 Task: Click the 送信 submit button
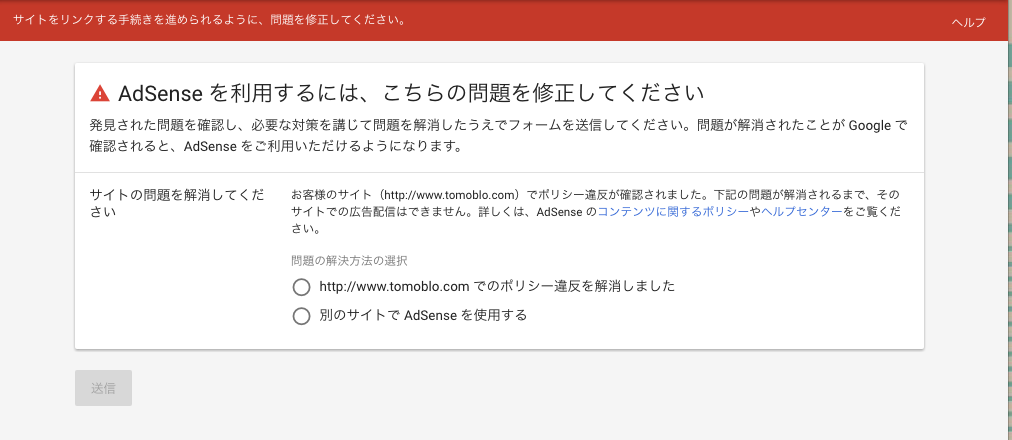(x=103, y=388)
